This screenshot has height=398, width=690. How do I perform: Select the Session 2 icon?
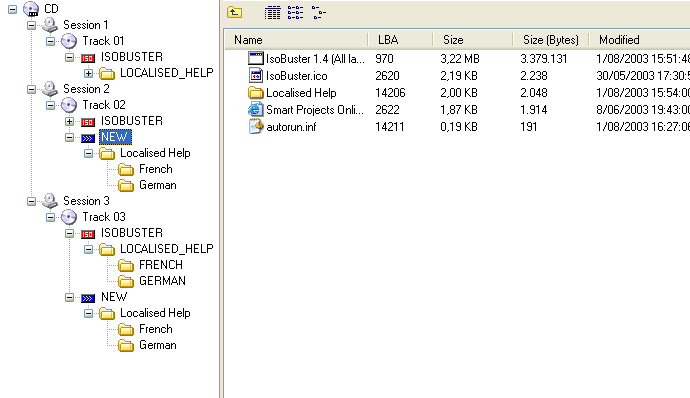[50, 89]
